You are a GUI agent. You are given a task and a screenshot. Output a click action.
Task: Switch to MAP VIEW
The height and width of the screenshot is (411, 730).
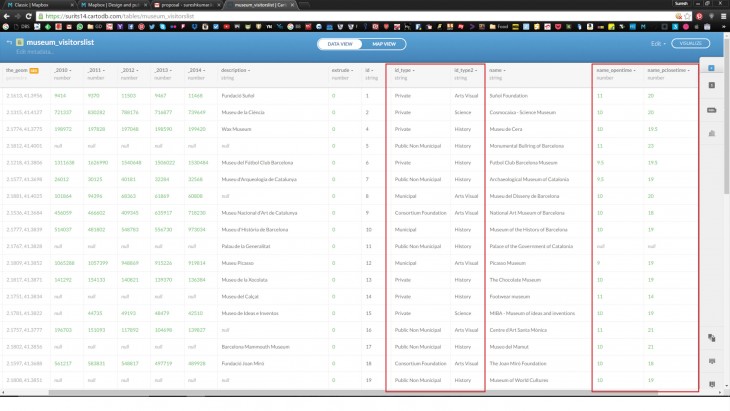(x=383, y=44)
